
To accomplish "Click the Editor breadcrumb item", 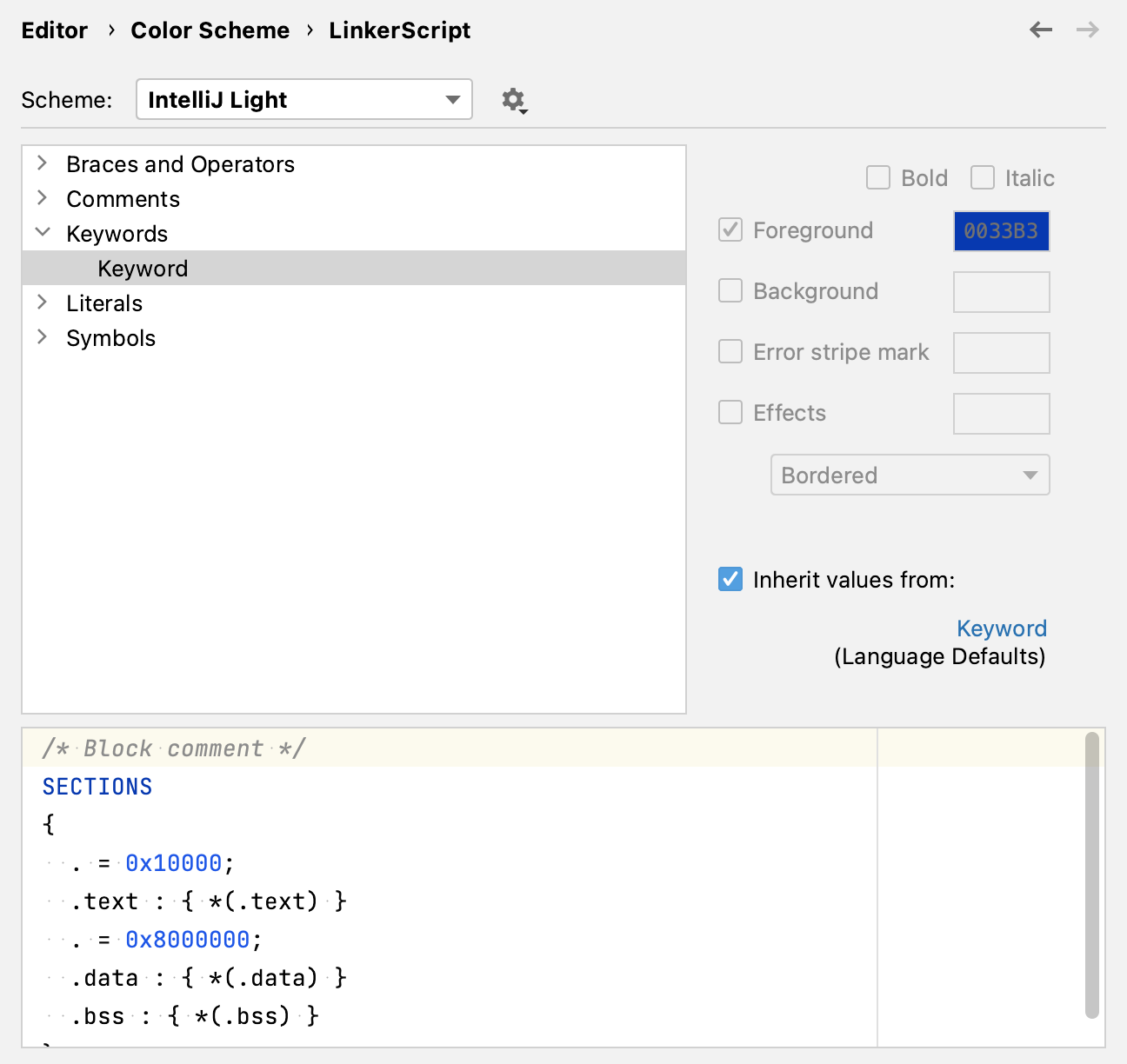I will click(x=54, y=30).
